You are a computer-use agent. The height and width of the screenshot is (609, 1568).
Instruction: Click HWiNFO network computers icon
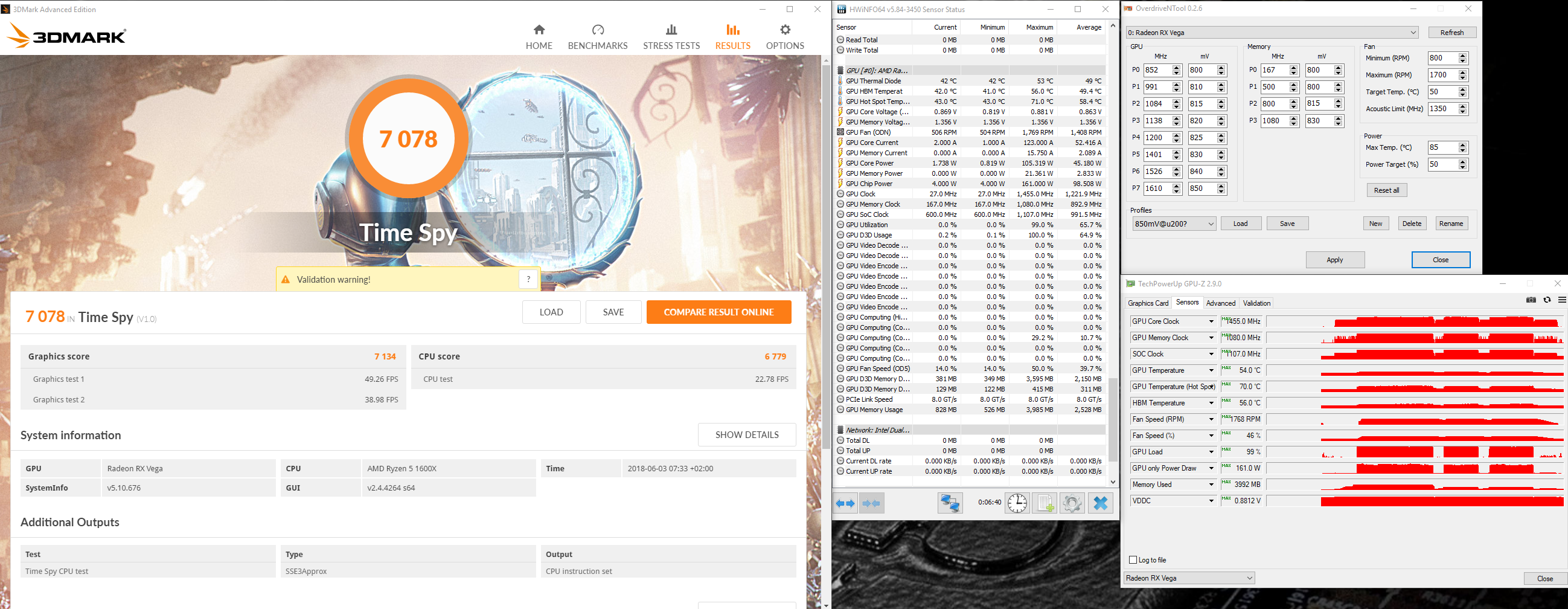pyautogui.click(x=950, y=503)
